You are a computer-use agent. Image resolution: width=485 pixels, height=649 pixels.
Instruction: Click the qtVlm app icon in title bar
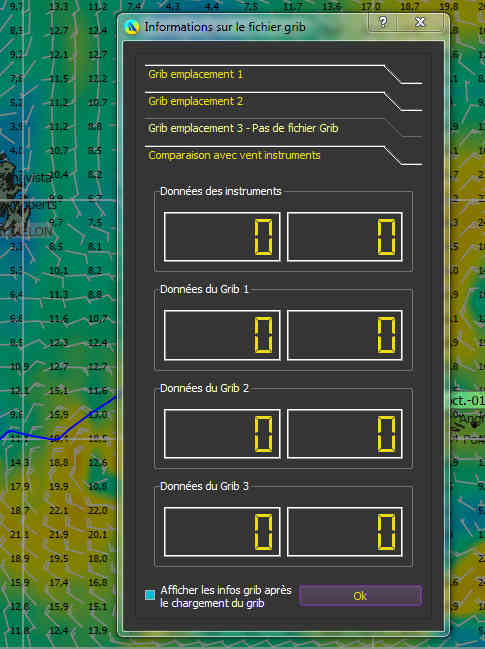pos(131,27)
